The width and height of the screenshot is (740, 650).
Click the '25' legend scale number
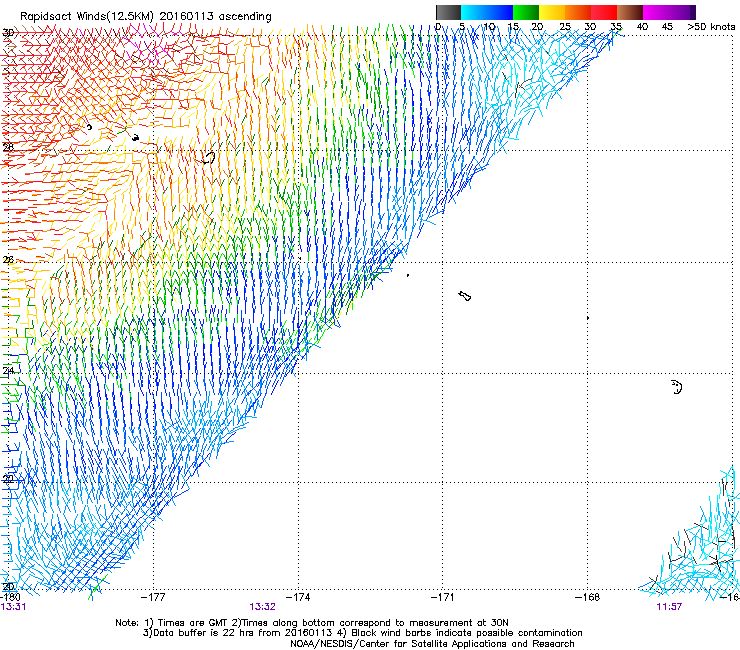(x=564, y=26)
